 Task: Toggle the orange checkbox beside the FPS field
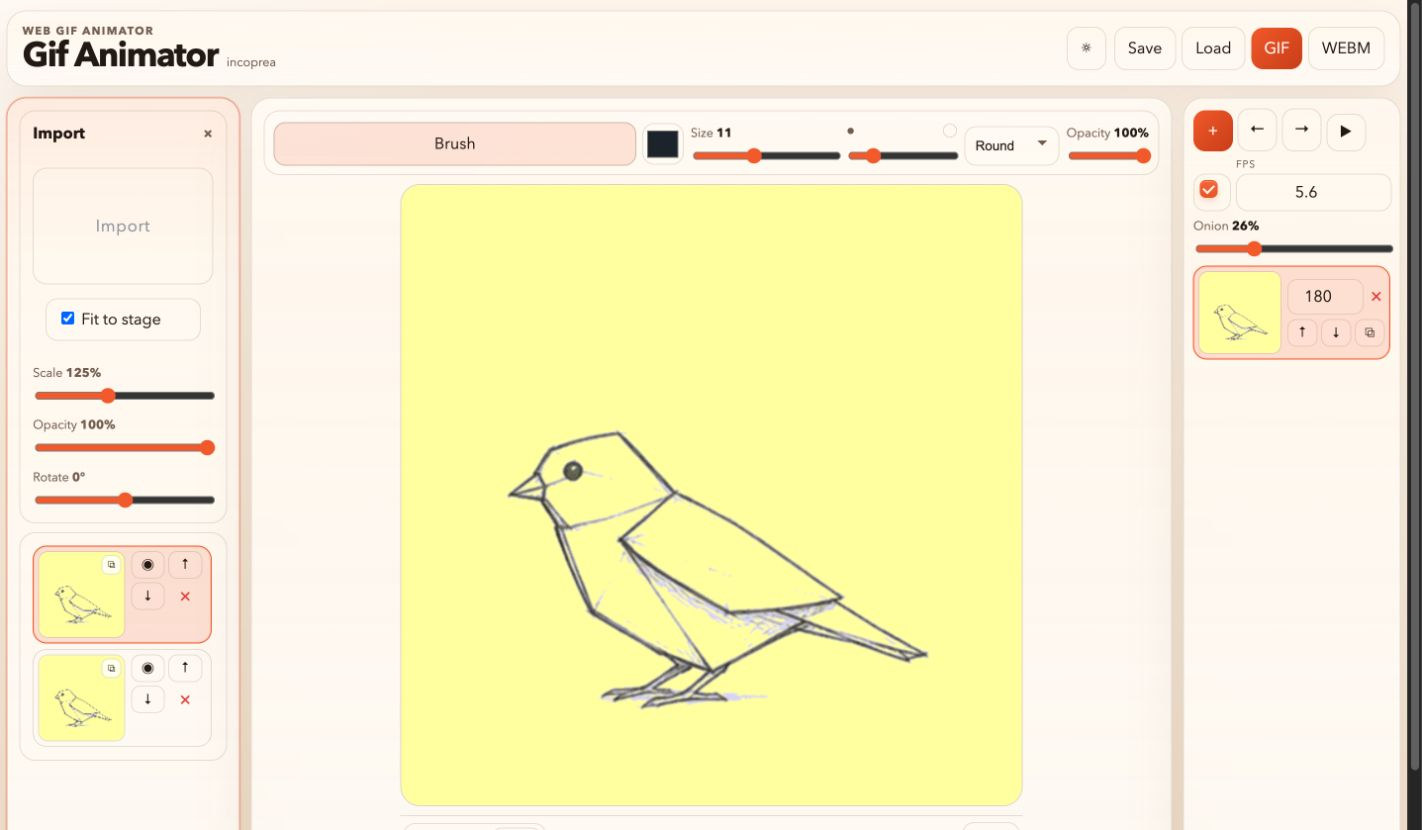pos(1209,190)
